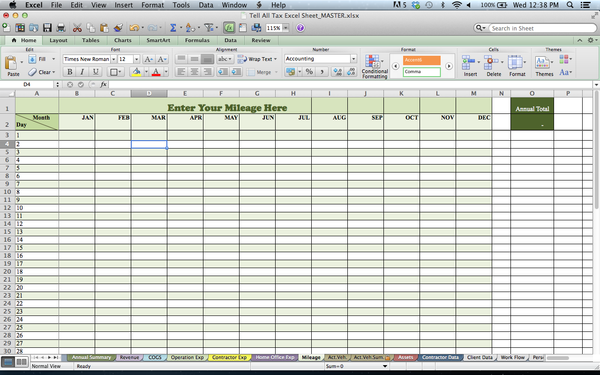Viewport: 600px width, 375px height.
Task: Click the Decrease Decimal icon
Action: [351, 72]
